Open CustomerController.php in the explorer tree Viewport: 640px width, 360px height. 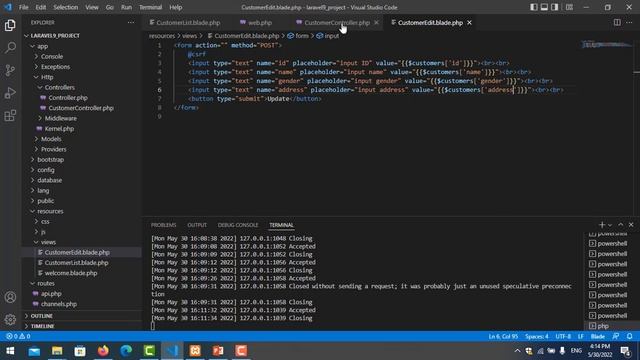(x=81, y=108)
